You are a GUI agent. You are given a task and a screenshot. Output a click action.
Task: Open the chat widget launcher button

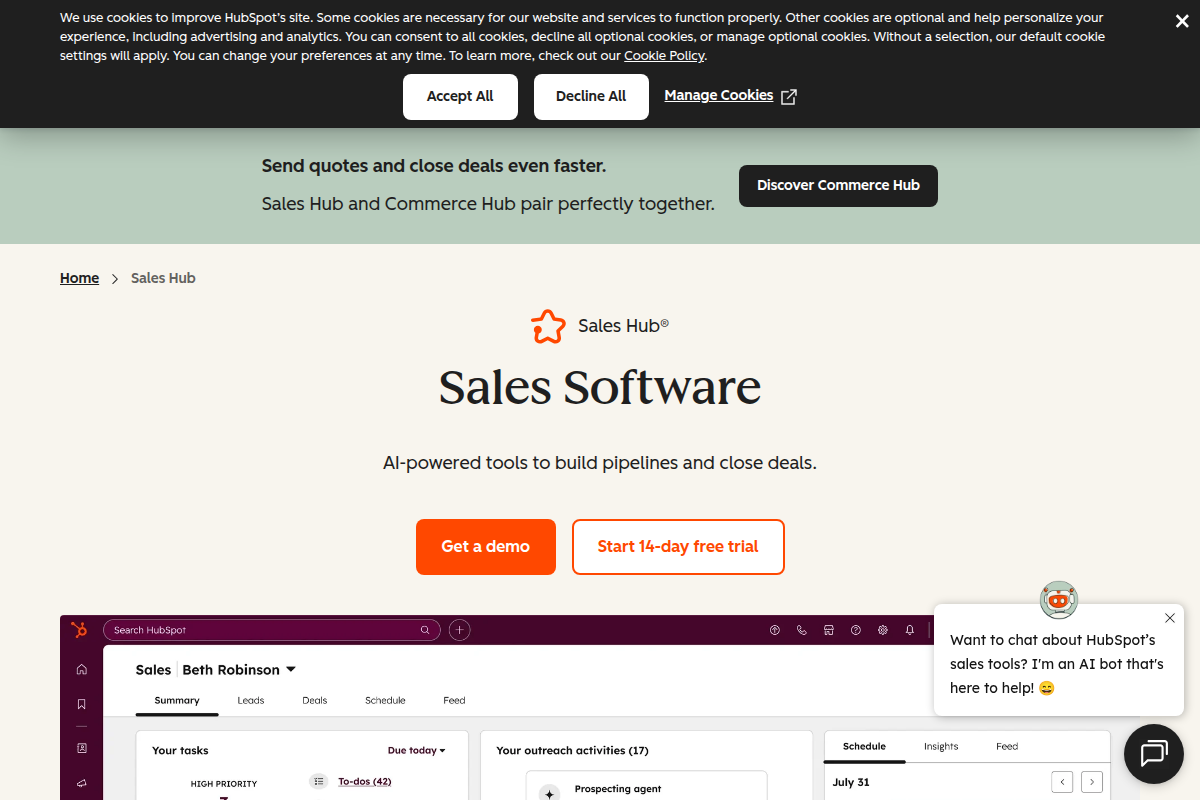[1154, 754]
